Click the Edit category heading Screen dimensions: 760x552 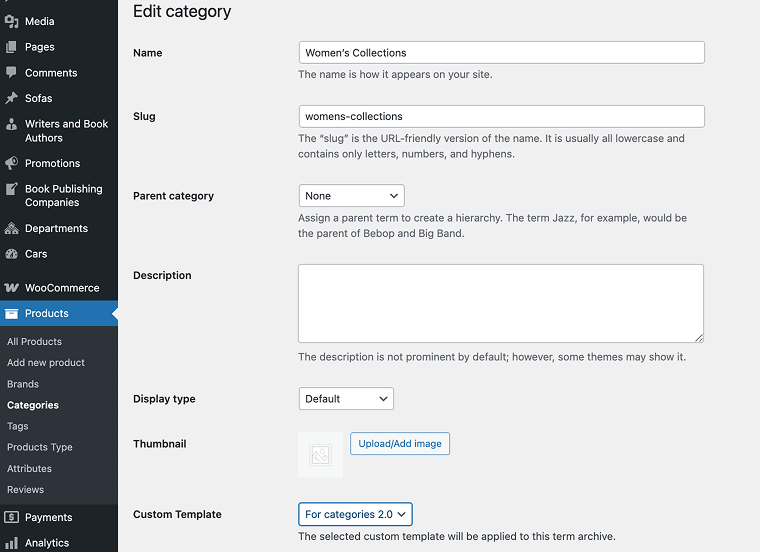pos(182,11)
